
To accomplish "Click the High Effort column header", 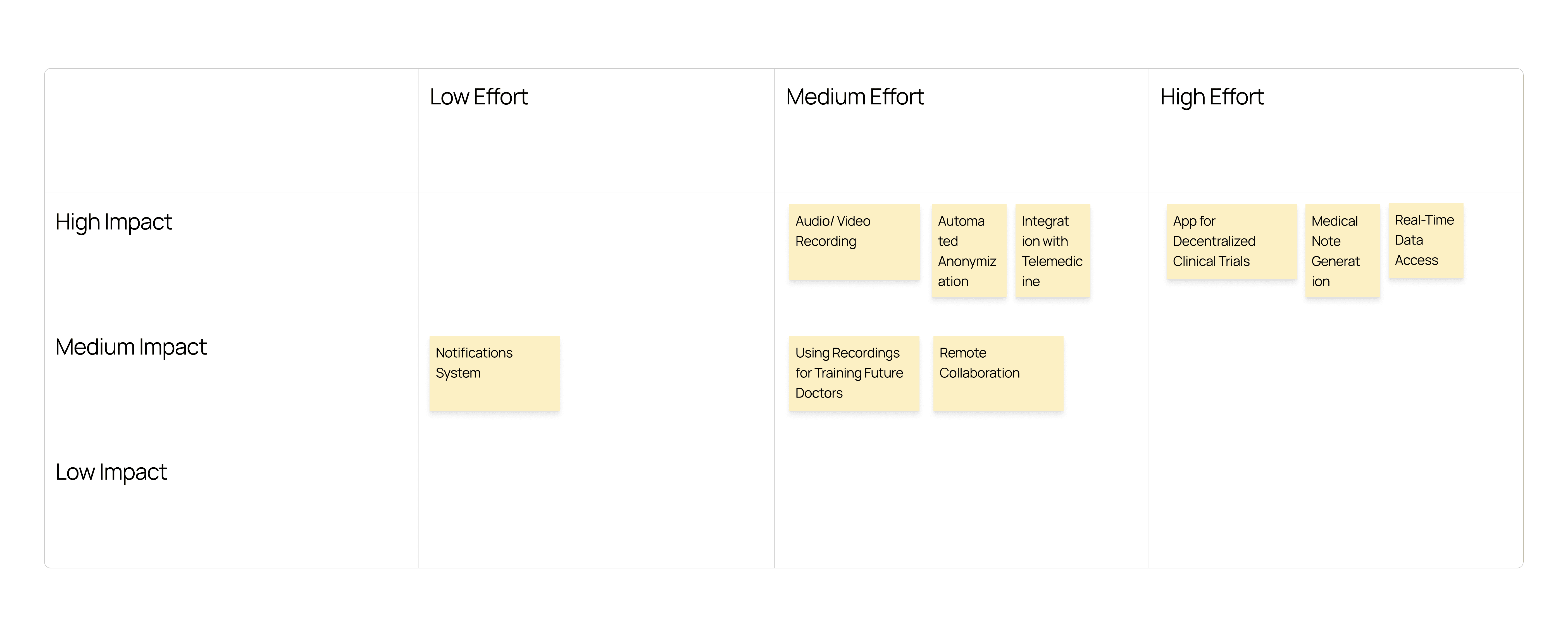I will 1212,97.
